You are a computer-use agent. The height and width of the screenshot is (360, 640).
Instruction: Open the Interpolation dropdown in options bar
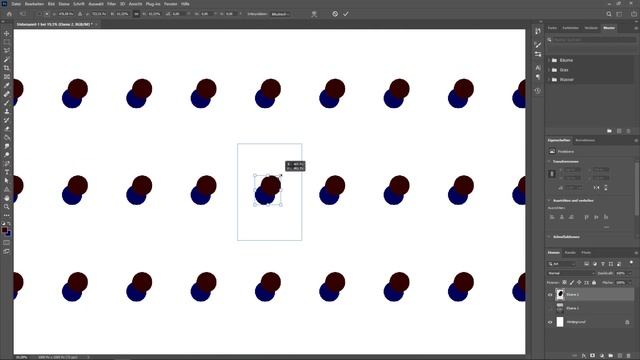point(280,14)
